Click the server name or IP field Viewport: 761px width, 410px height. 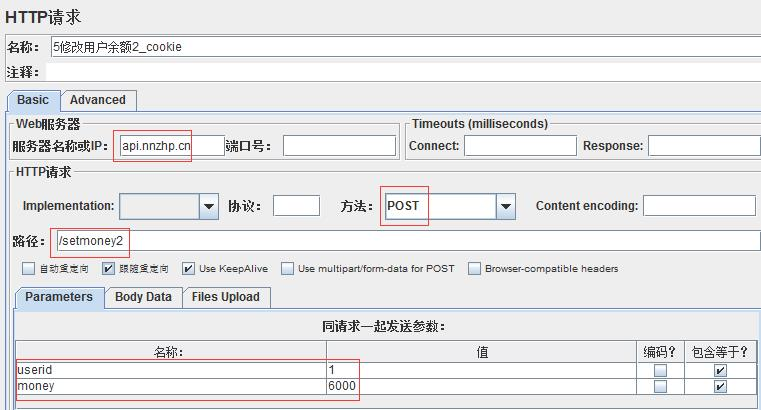tap(172, 146)
